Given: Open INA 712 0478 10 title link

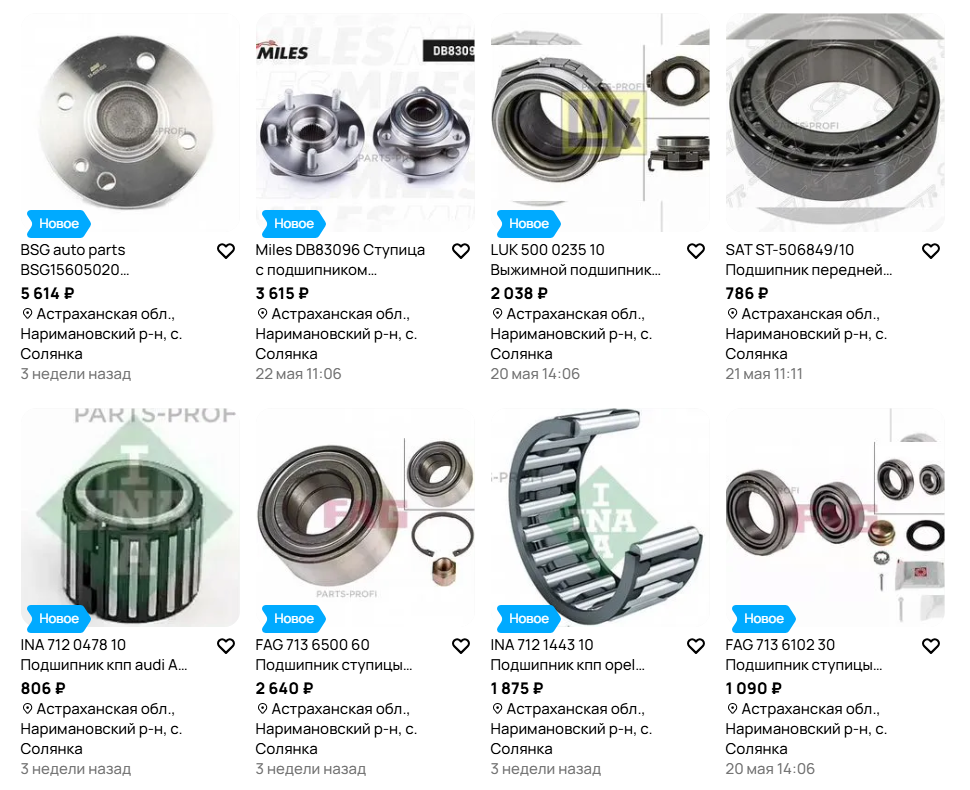Looking at the screenshot, I should pyautogui.click(x=104, y=655).
